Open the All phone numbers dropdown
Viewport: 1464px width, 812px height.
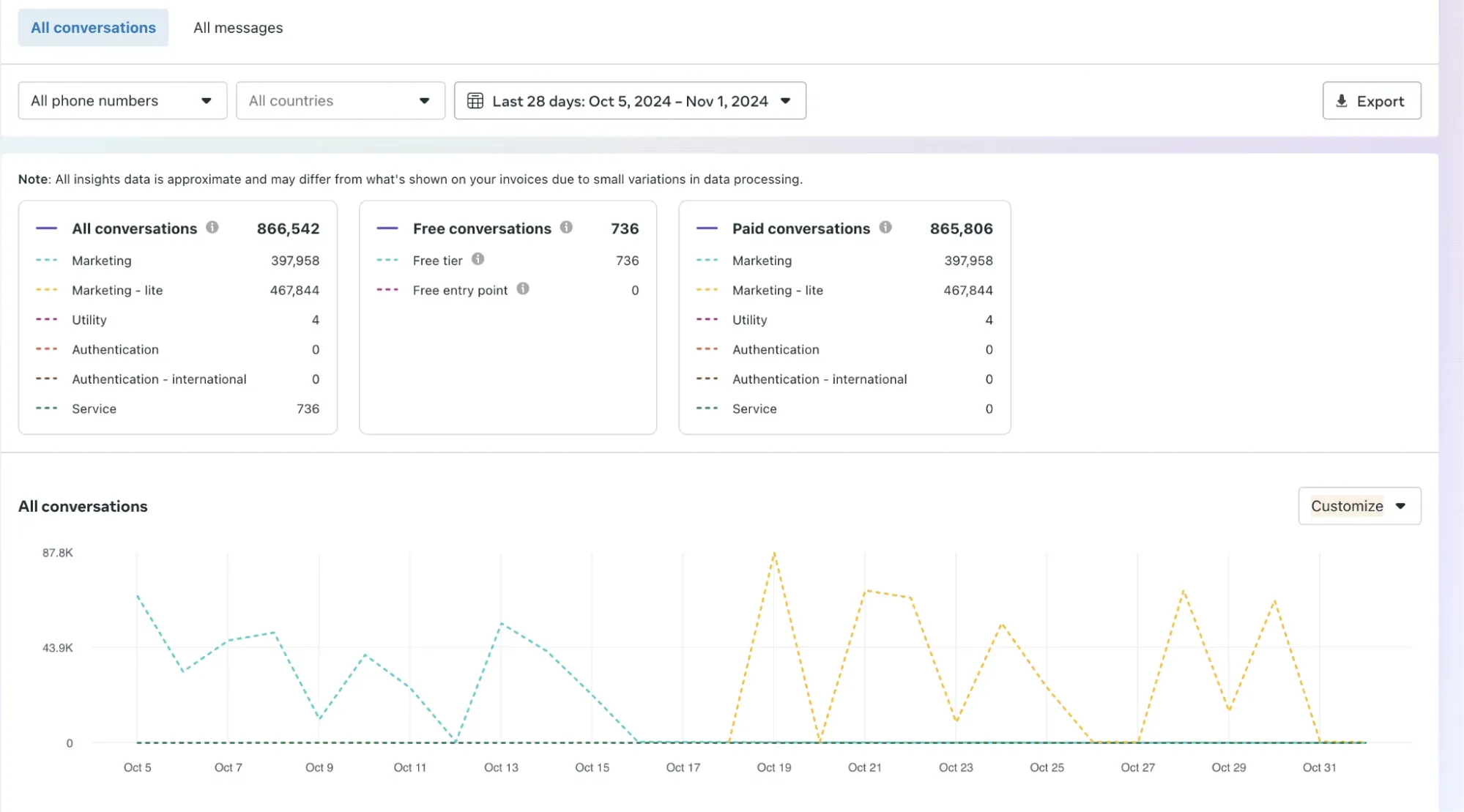point(122,101)
